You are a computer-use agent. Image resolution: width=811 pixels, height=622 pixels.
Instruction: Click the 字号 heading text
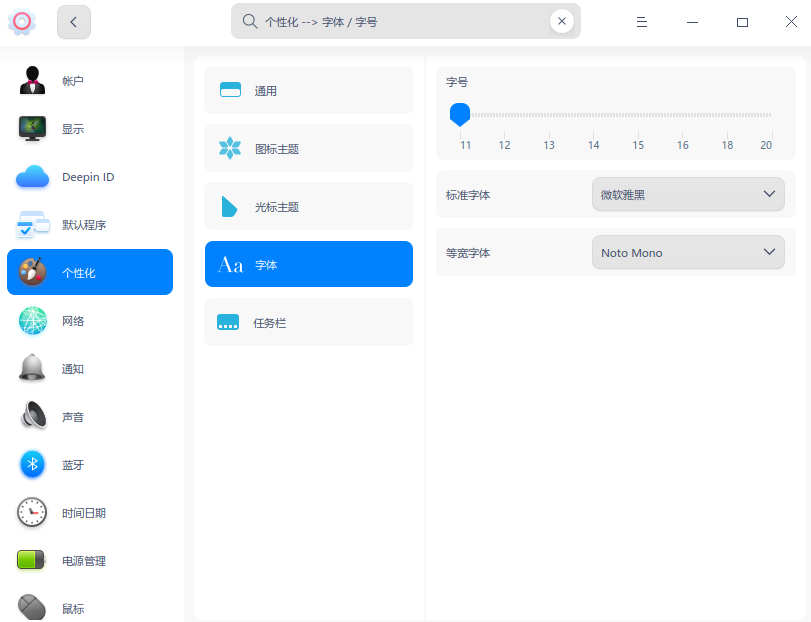457,82
